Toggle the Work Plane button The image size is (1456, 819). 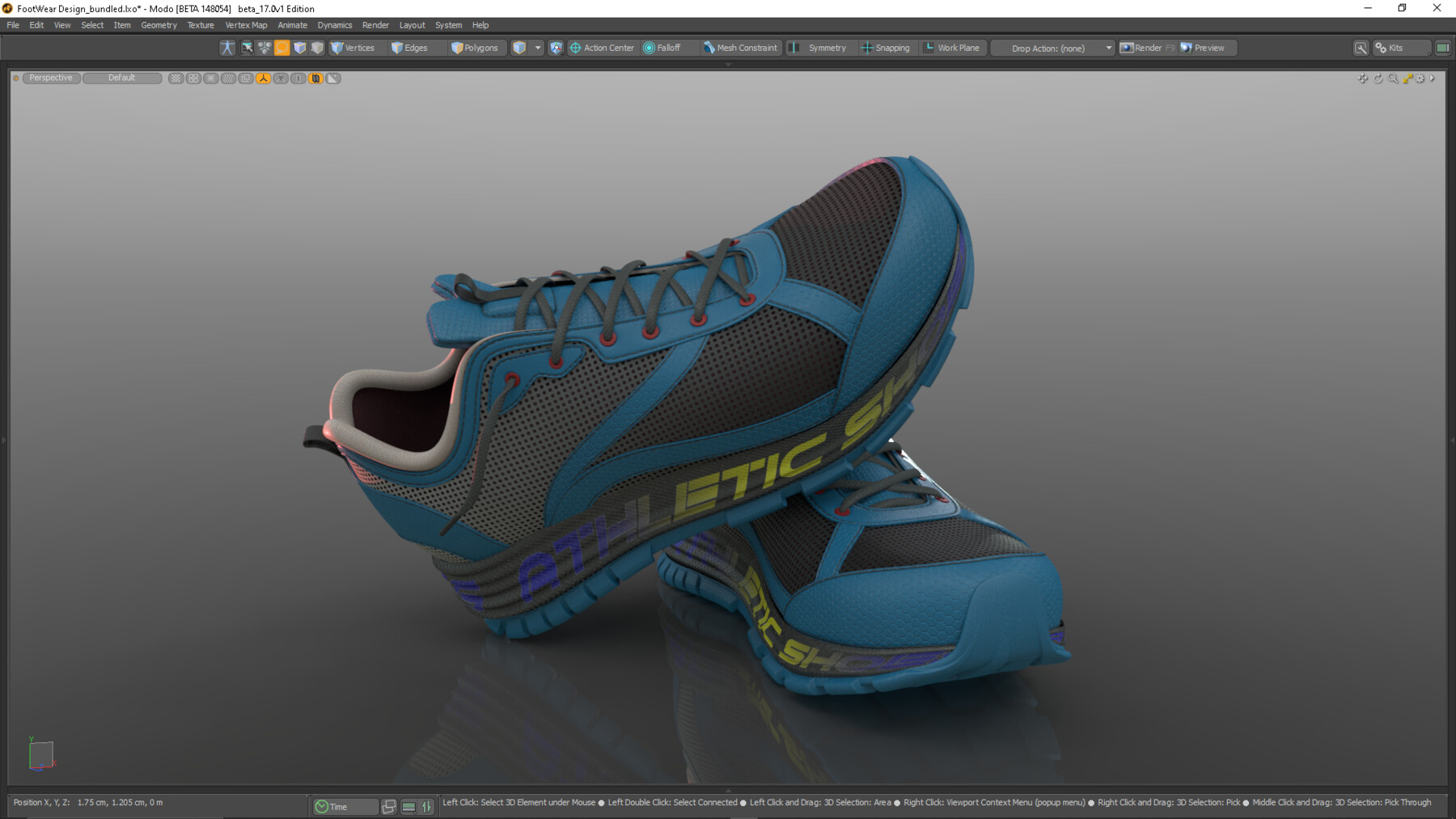(952, 48)
